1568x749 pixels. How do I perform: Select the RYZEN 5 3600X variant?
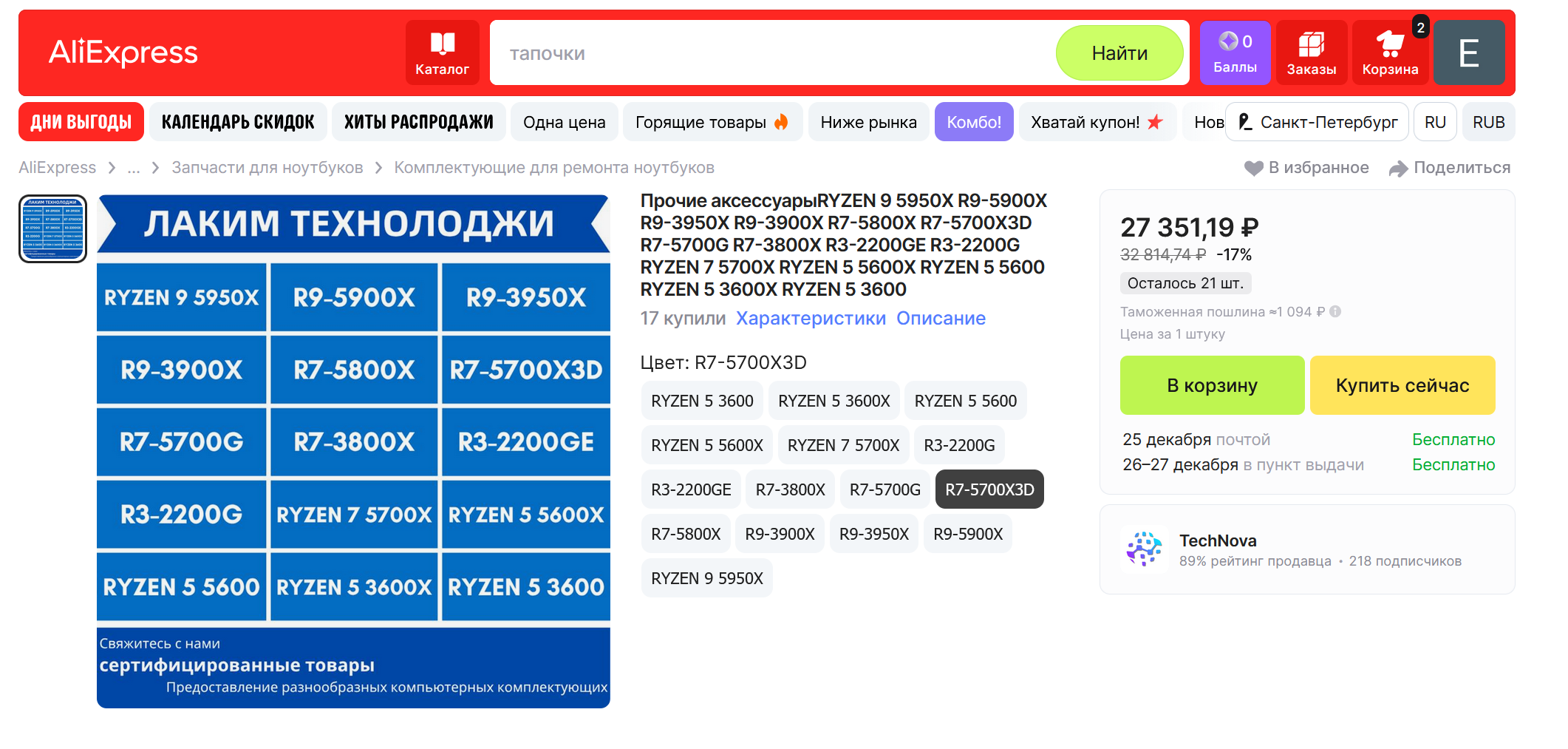(834, 401)
